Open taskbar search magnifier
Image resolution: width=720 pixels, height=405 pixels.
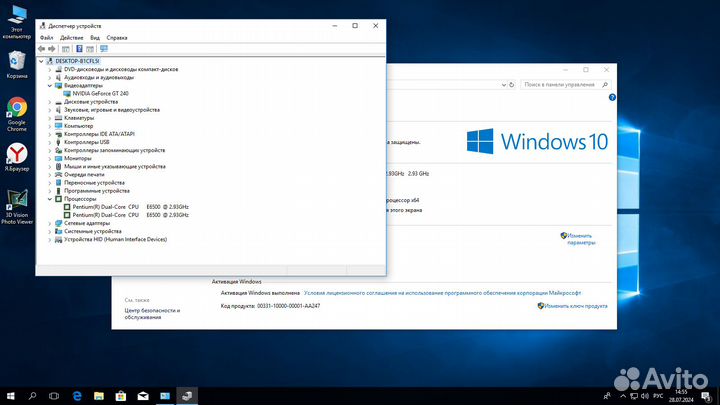tap(32, 396)
